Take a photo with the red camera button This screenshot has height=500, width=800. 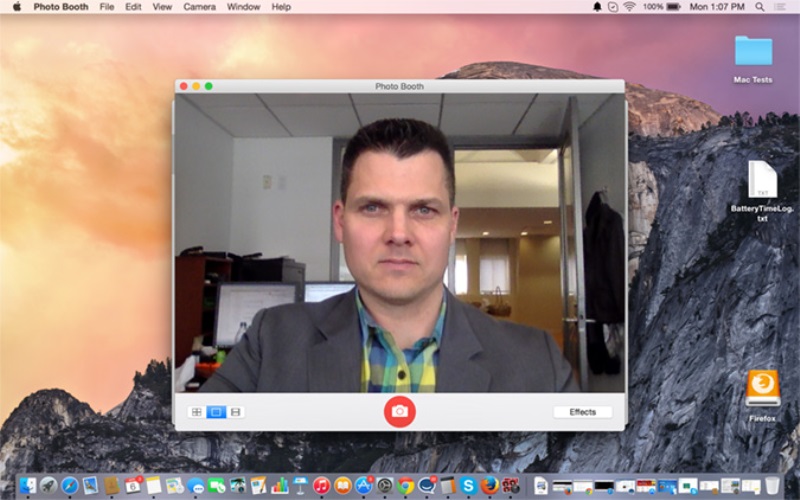399,411
